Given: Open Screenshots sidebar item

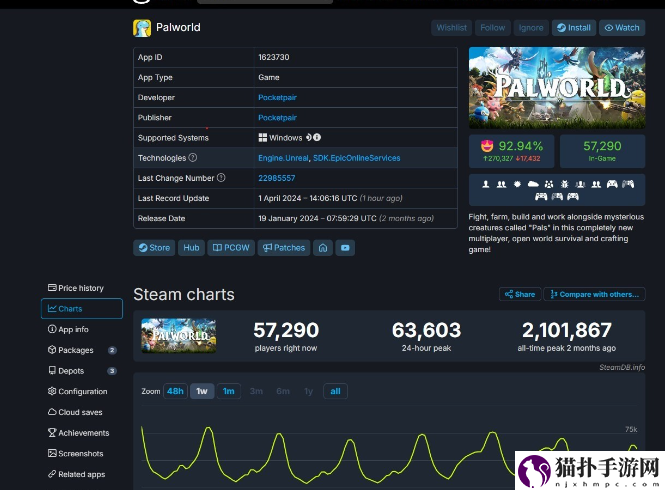Looking at the screenshot, I should tap(81, 454).
